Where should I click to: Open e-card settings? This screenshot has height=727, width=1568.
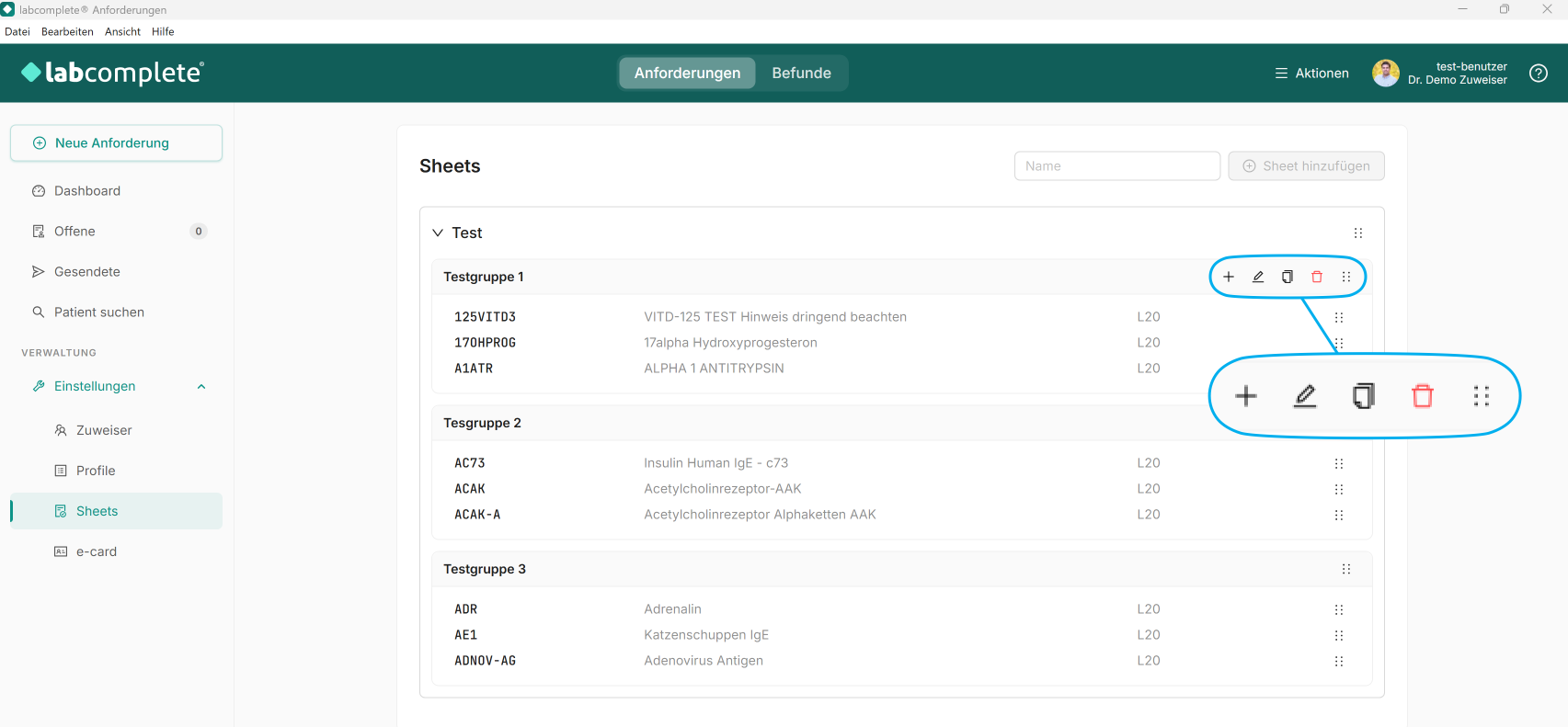pos(116,551)
